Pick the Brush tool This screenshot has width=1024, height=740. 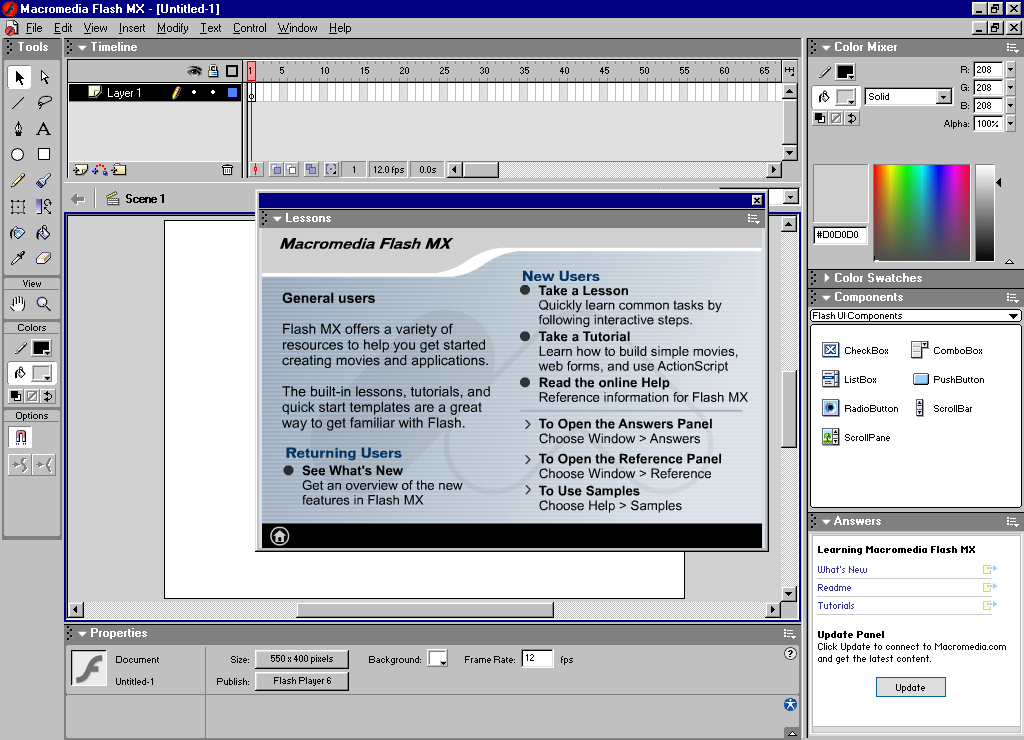coord(44,180)
